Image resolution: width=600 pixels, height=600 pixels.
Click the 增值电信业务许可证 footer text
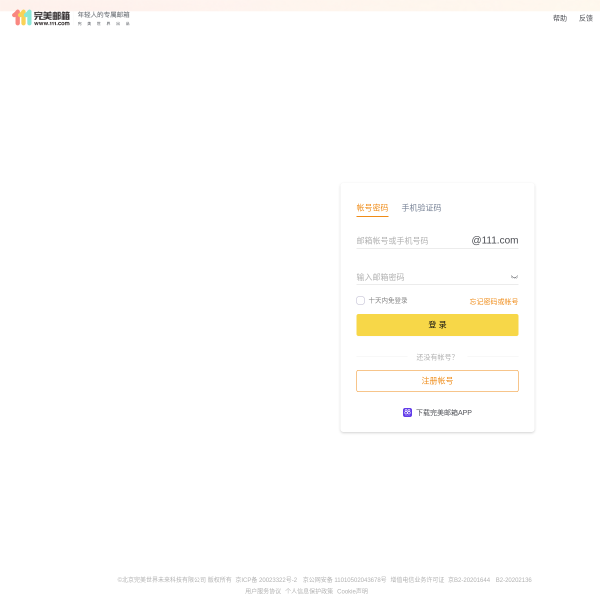pyautogui.click(x=417, y=580)
